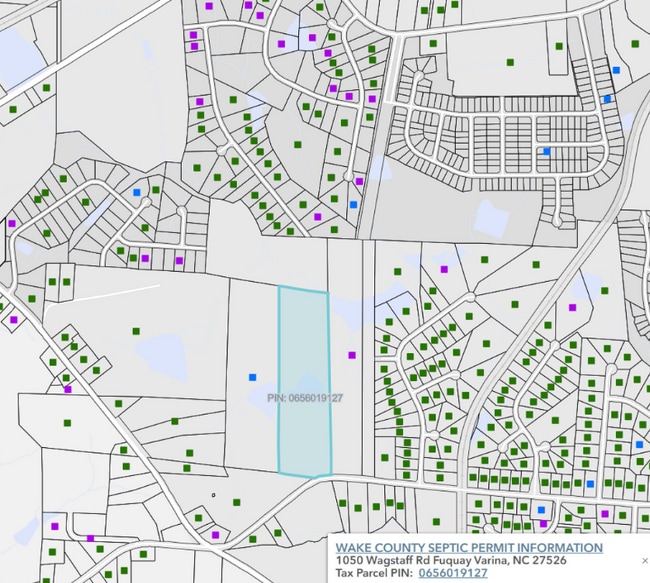Click the large pond west of highlighted parcel
The width and height of the screenshot is (650, 583).
[160, 352]
